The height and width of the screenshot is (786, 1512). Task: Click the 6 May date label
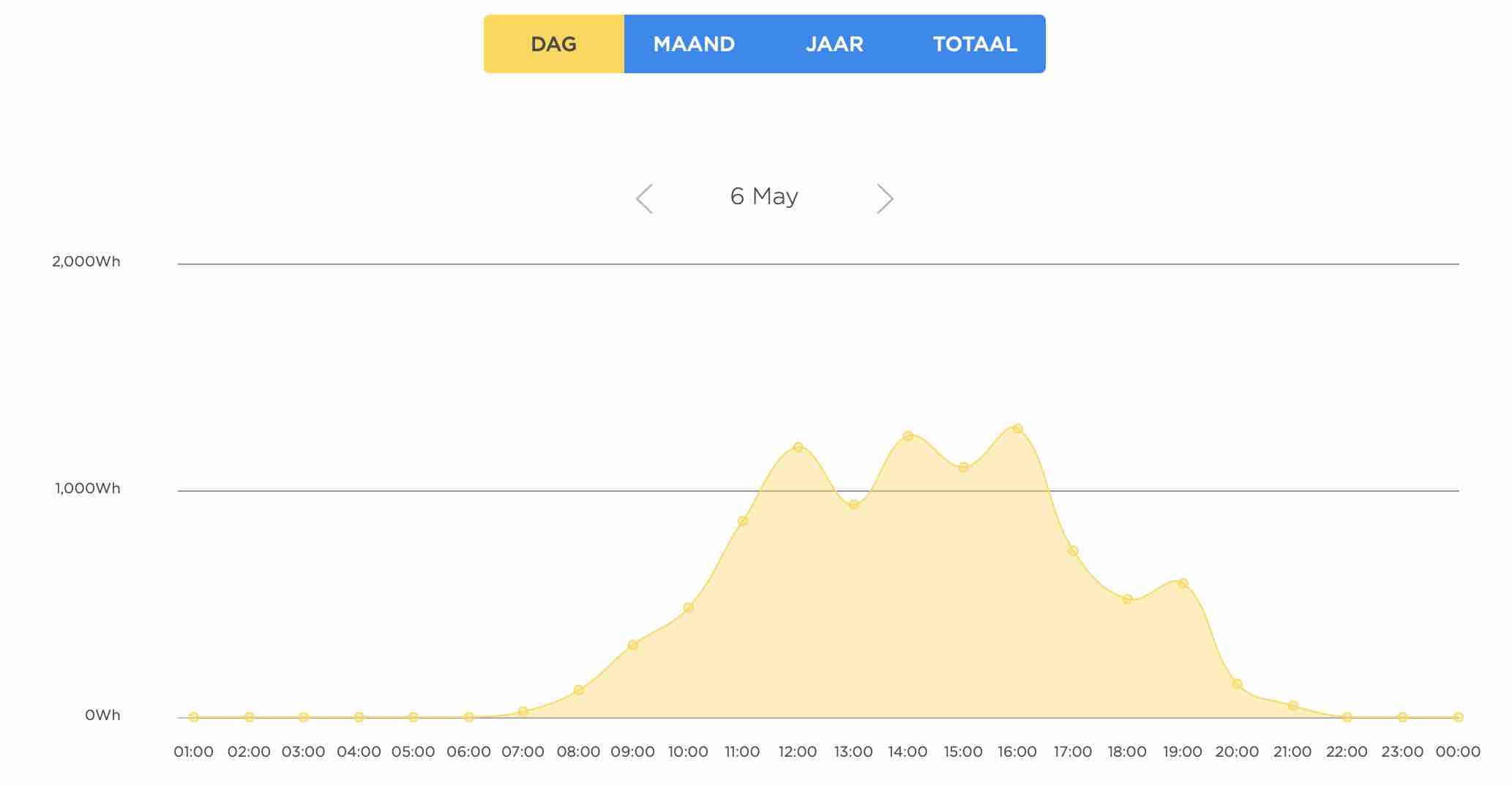pyautogui.click(x=764, y=197)
